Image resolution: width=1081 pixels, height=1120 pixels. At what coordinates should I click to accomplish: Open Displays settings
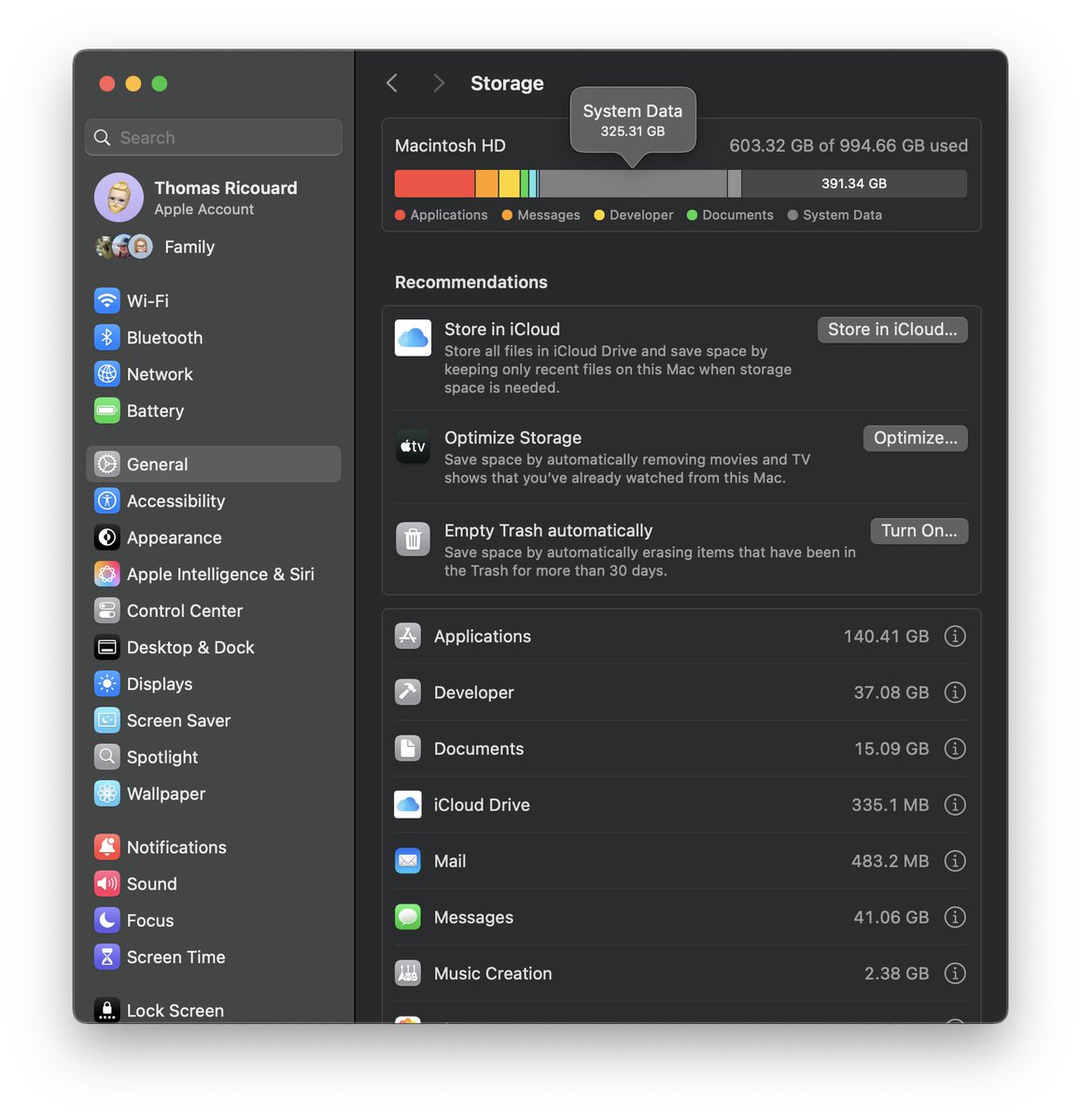pyautogui.click(x=214, y=684)
